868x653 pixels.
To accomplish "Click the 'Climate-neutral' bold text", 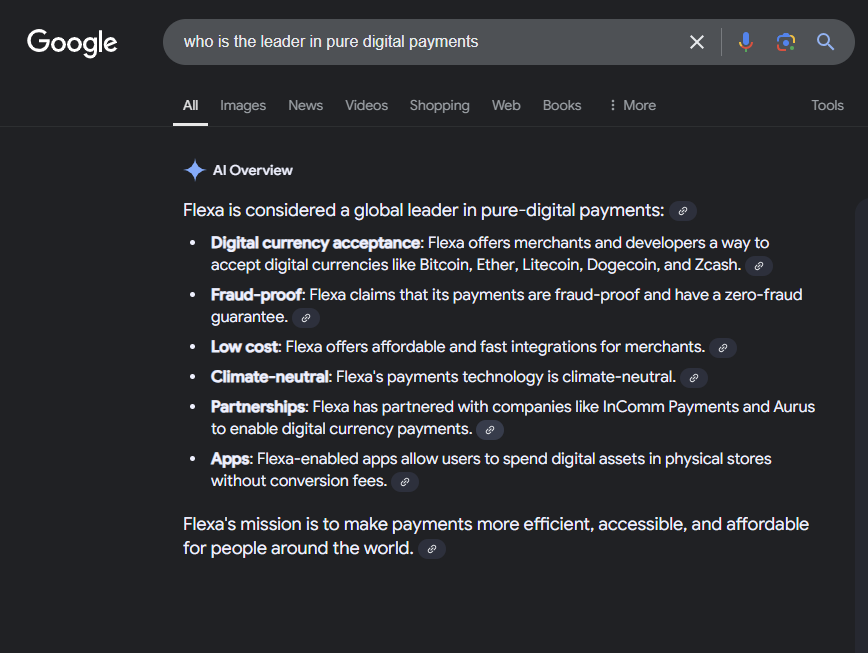I will pyautogui.click(x=270, y=377).
